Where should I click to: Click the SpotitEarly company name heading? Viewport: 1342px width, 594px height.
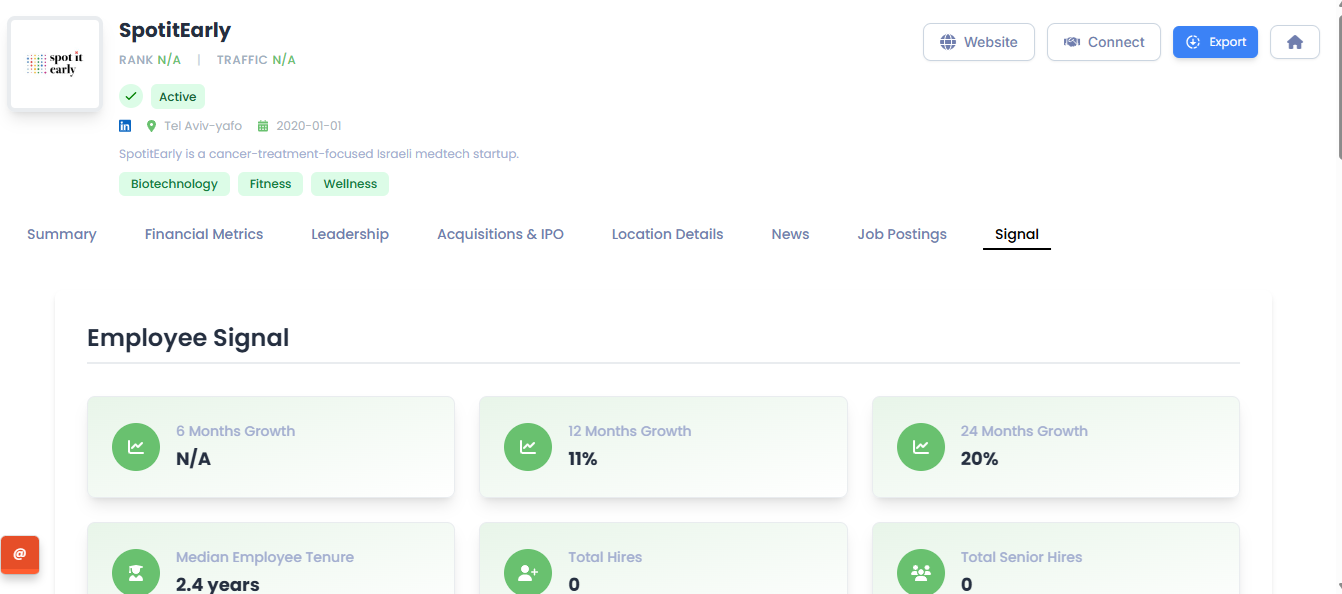point(175,31)
